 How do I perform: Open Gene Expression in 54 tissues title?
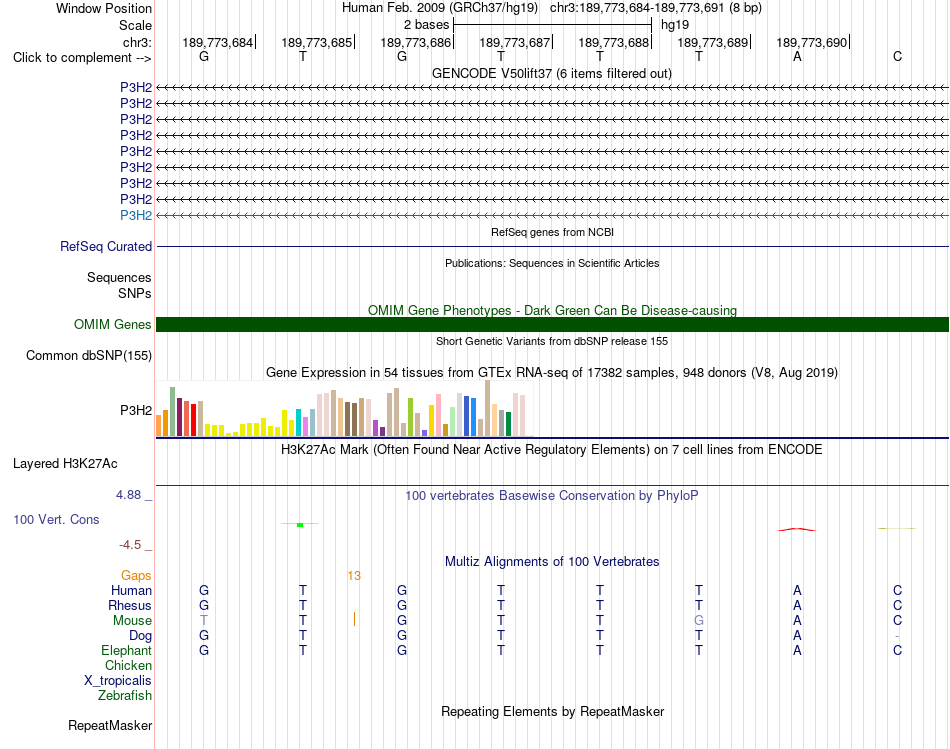pos(552,373)
